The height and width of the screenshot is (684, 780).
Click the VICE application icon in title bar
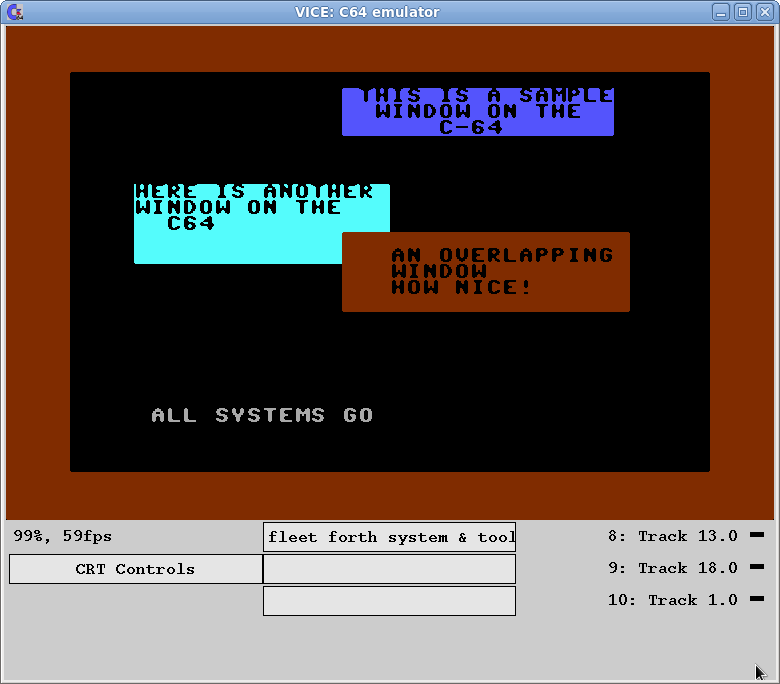pyautogui.click(x=14, y=12)
